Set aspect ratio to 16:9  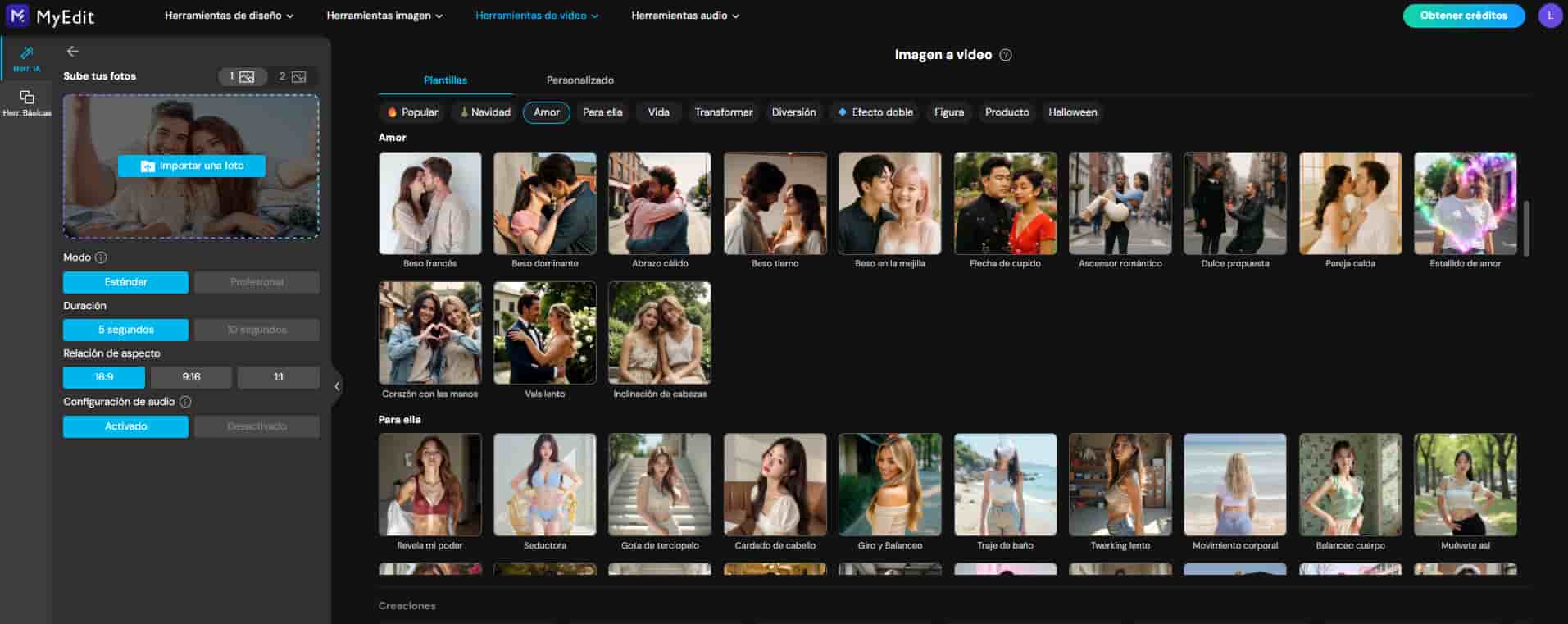tap(104, 377)
